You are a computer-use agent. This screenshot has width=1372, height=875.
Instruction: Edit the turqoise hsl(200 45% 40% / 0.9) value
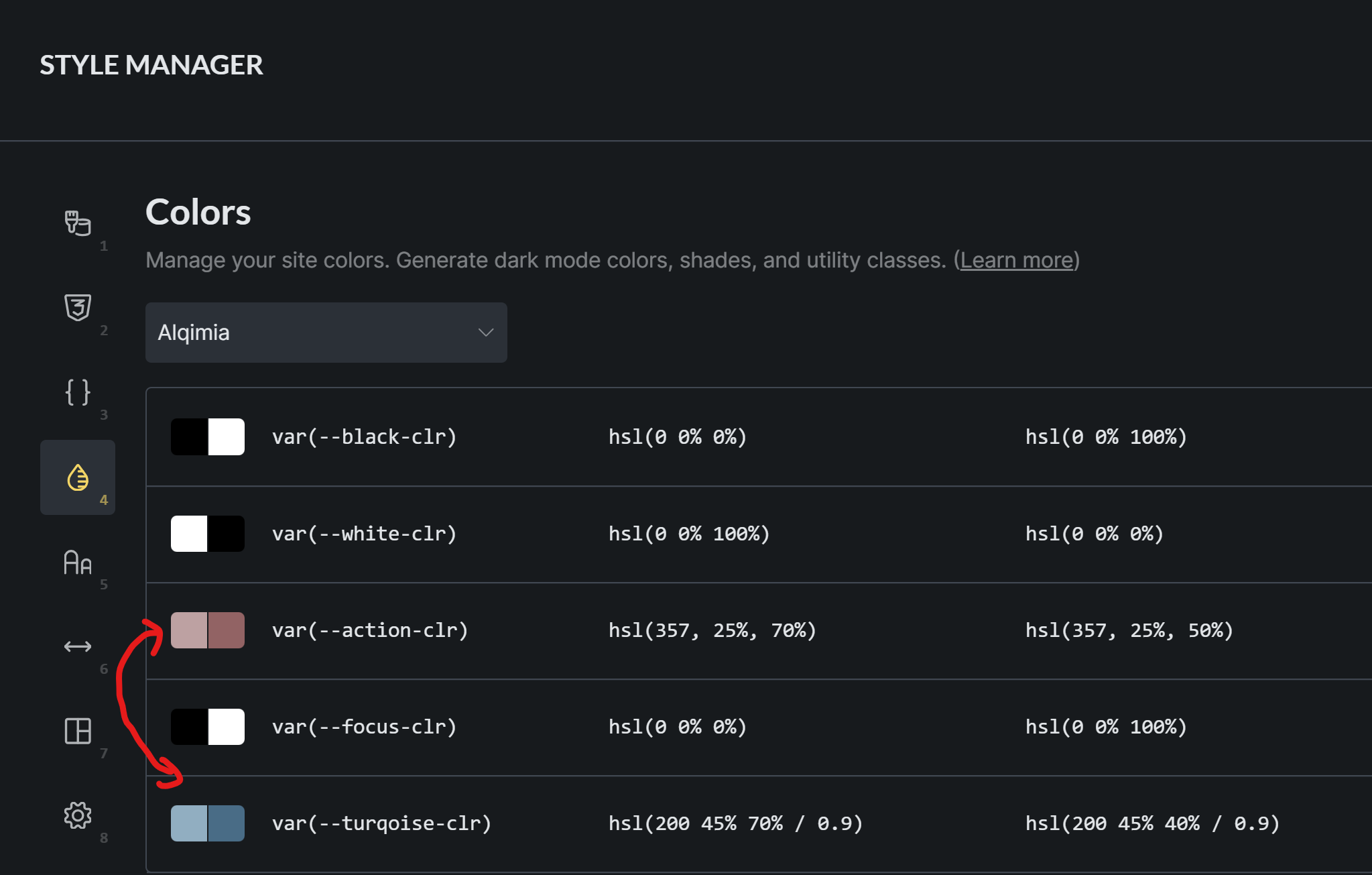[x=1152, y=823]
